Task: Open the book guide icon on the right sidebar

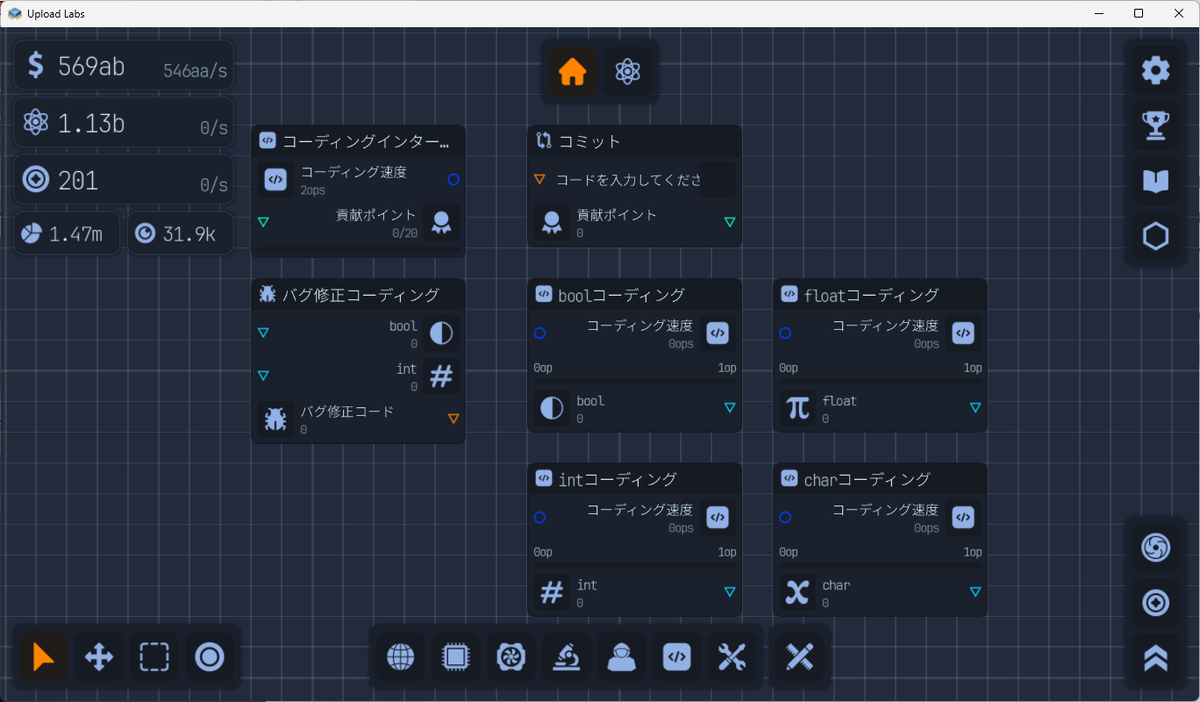Action: [x=1155, y=181]
